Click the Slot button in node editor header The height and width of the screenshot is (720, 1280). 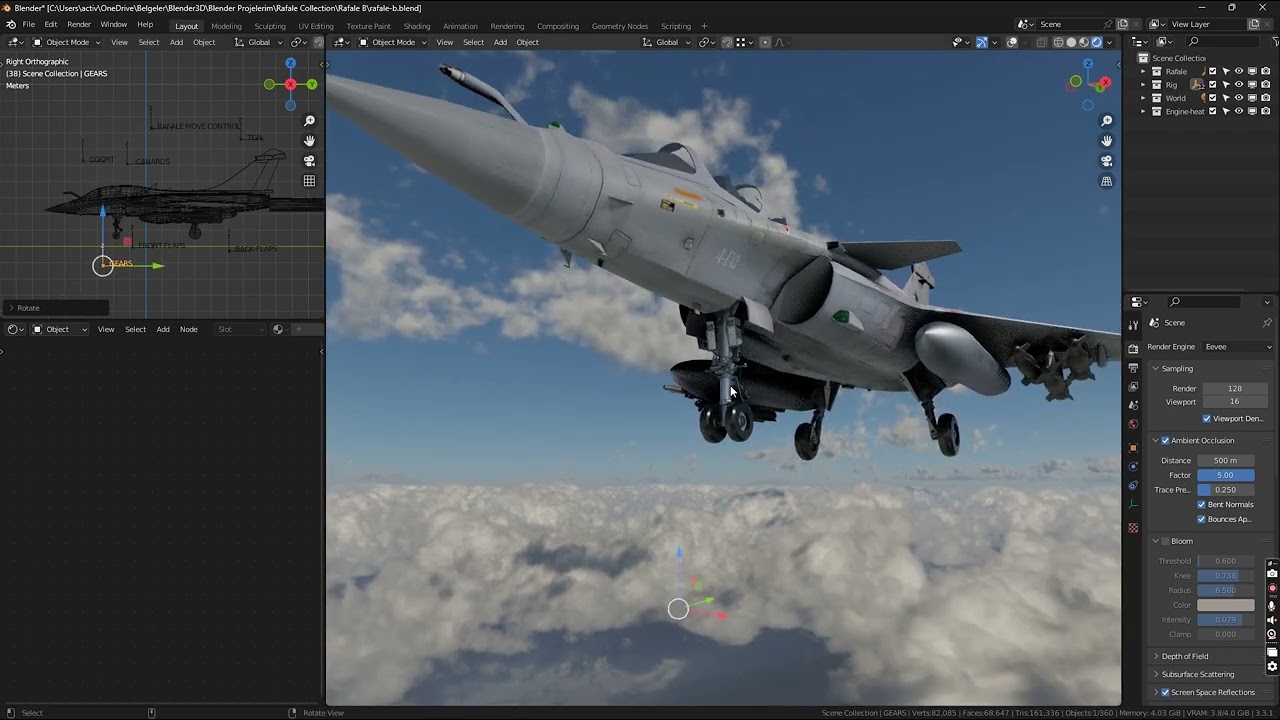(240, 329)
